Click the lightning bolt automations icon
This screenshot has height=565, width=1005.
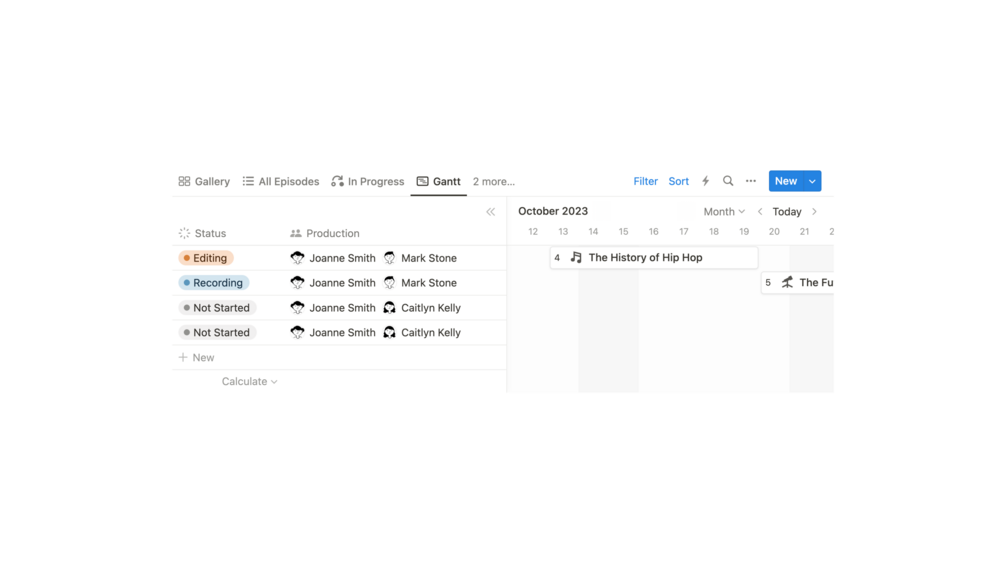705,181
